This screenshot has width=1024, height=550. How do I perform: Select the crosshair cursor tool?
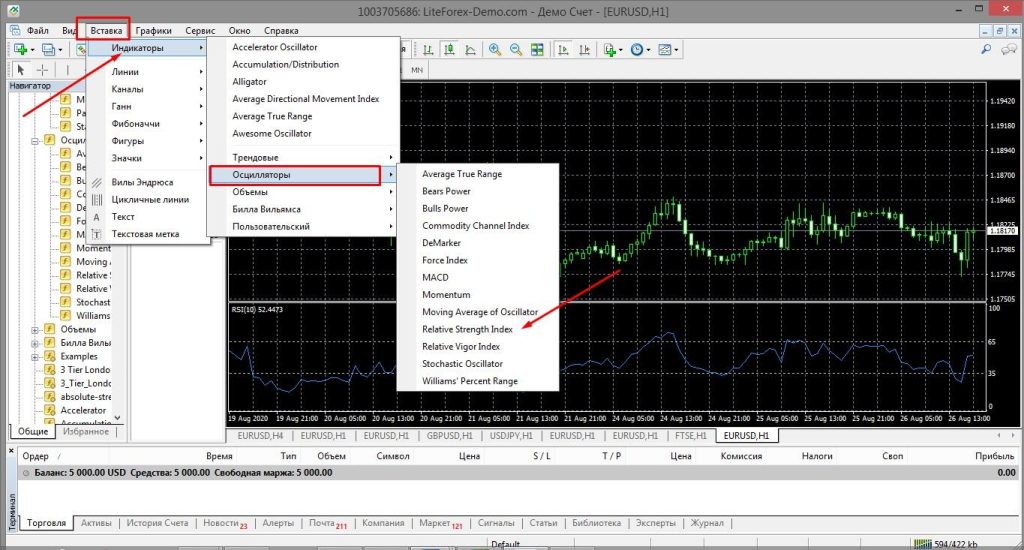(41, 70)
